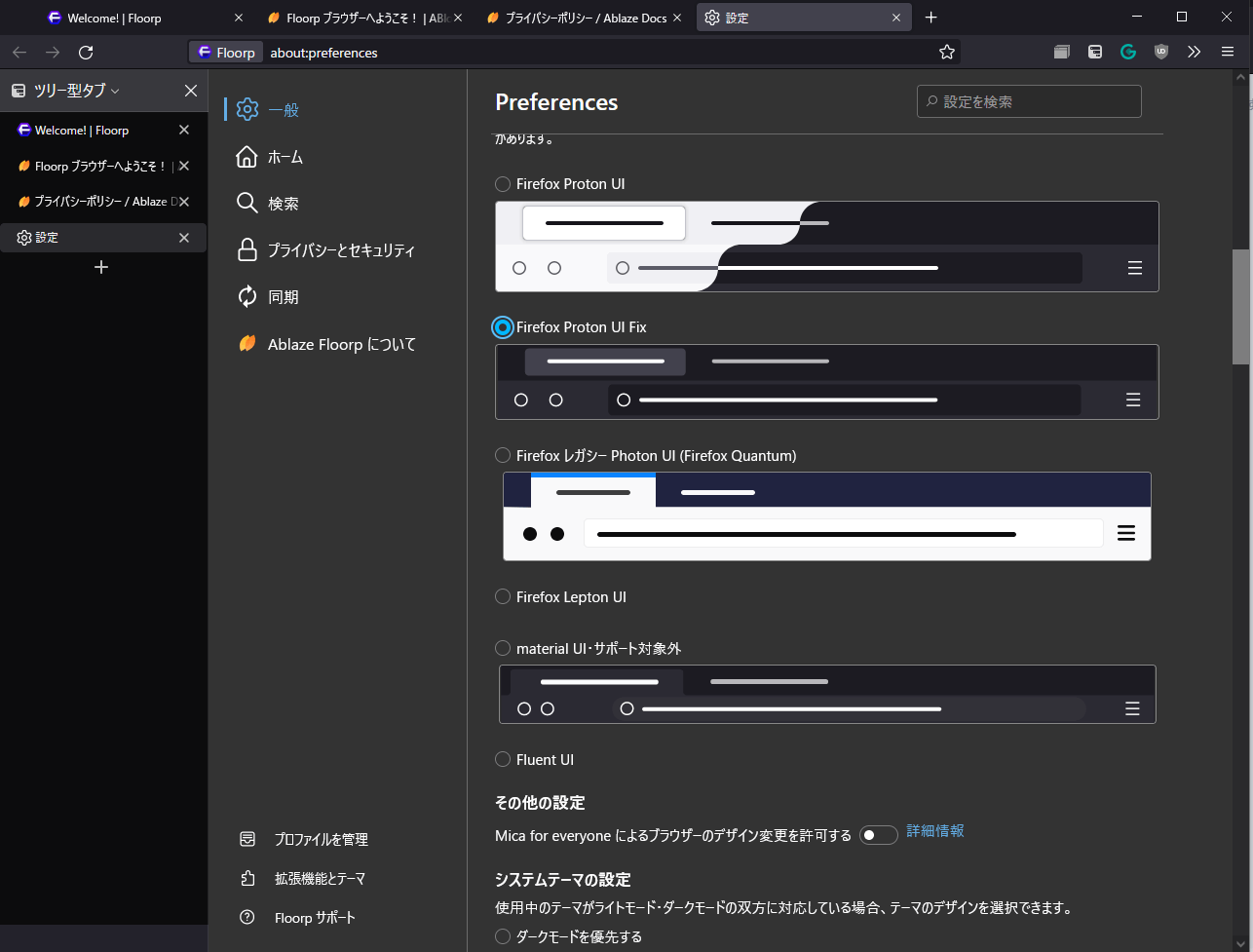Viewport: 1253px width, 952px height.
Task: Select Firefox Lepton UI radio button
Action: [503, 596]
